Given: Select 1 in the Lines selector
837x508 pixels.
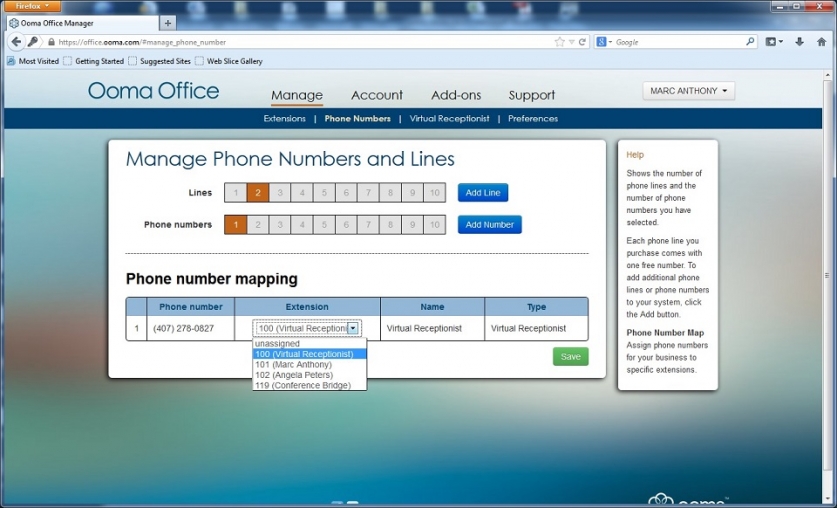Looking at the screenshot, I should click(x=235, y=193).
